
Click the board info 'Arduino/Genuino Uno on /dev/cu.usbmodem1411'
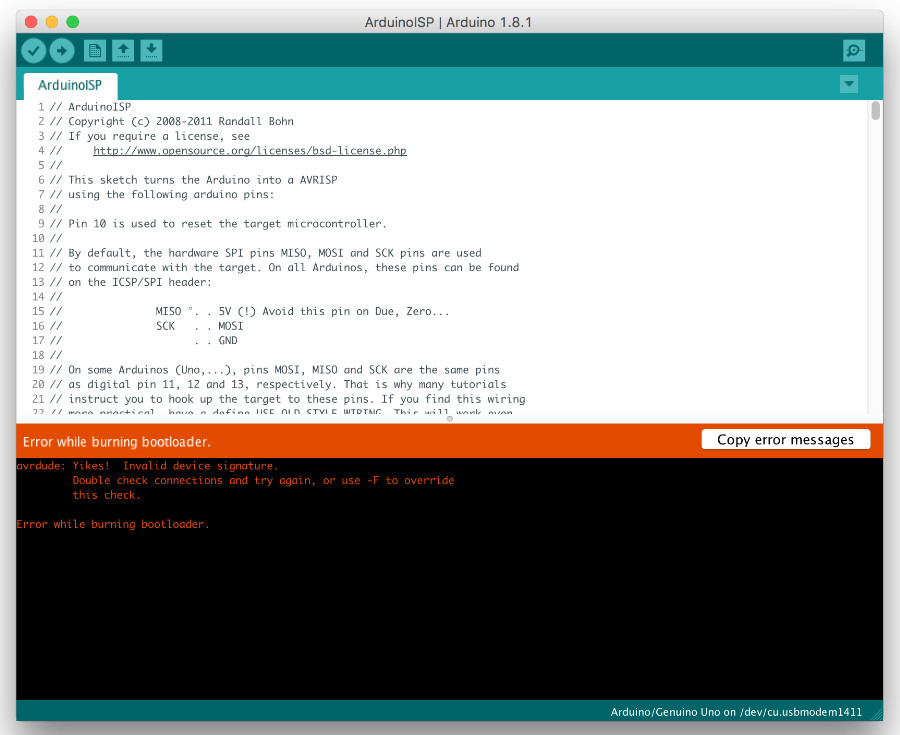coord(736,712)
